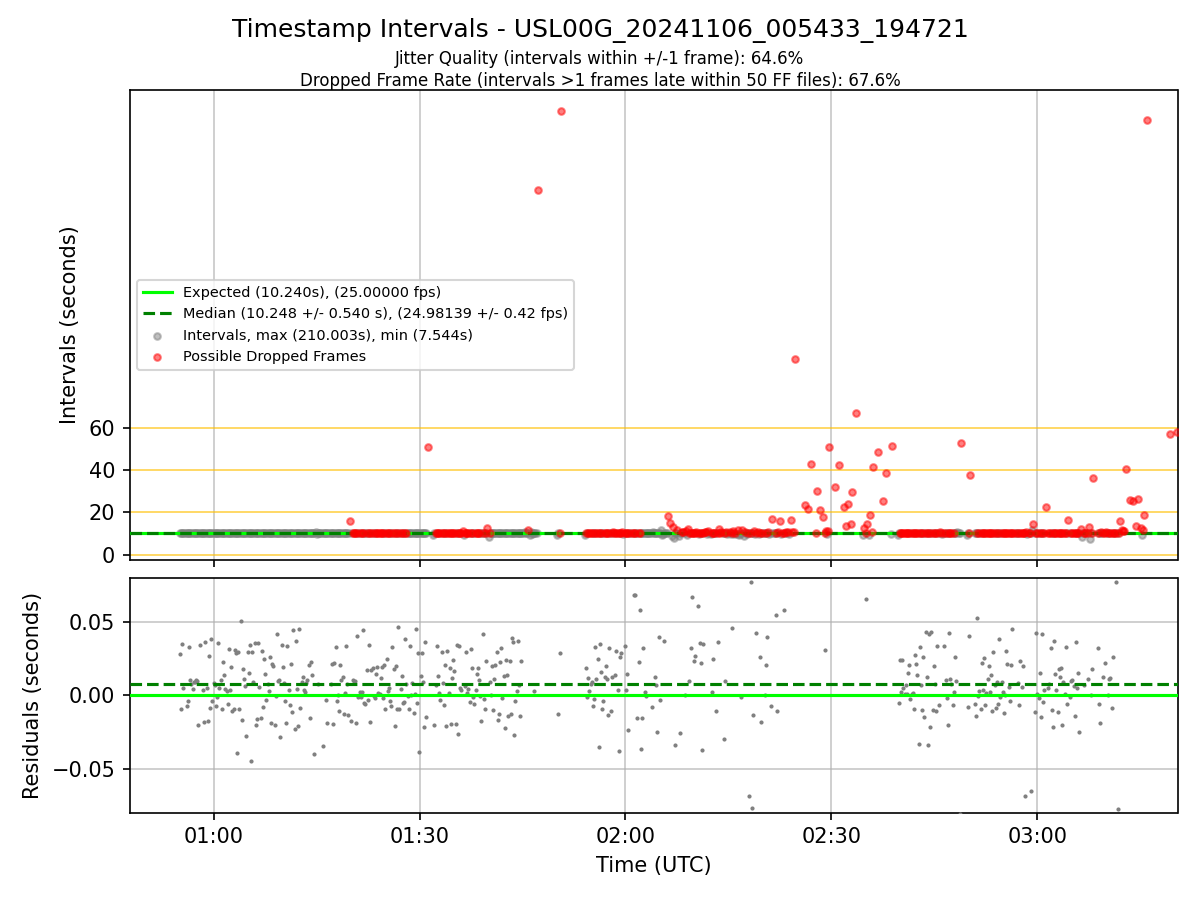Image resolution: width=1200 pixels, height=900 pixels.
Task: Click the "Dropped Frame Rate" 67.6% subtitle line
Action: click(600, 80)
